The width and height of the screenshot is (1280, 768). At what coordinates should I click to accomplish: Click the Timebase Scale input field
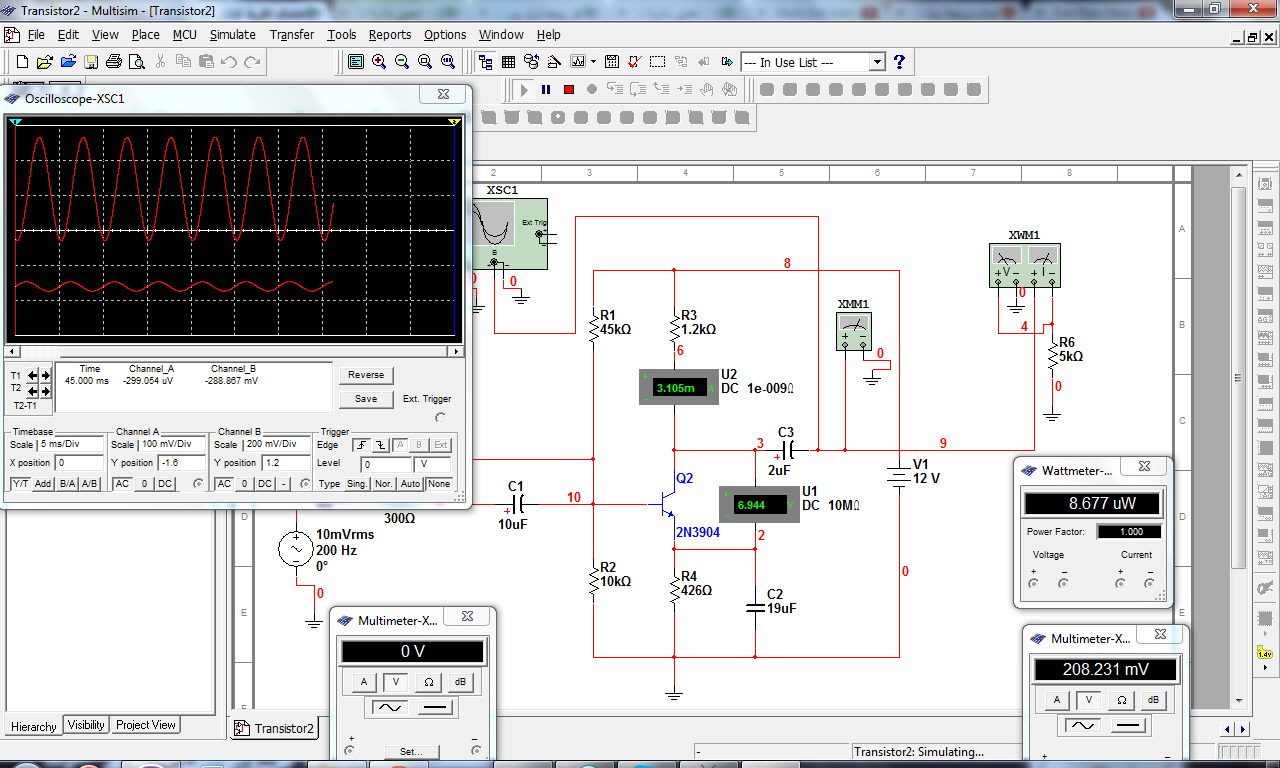pyautogui.click(x=70, y=444)
